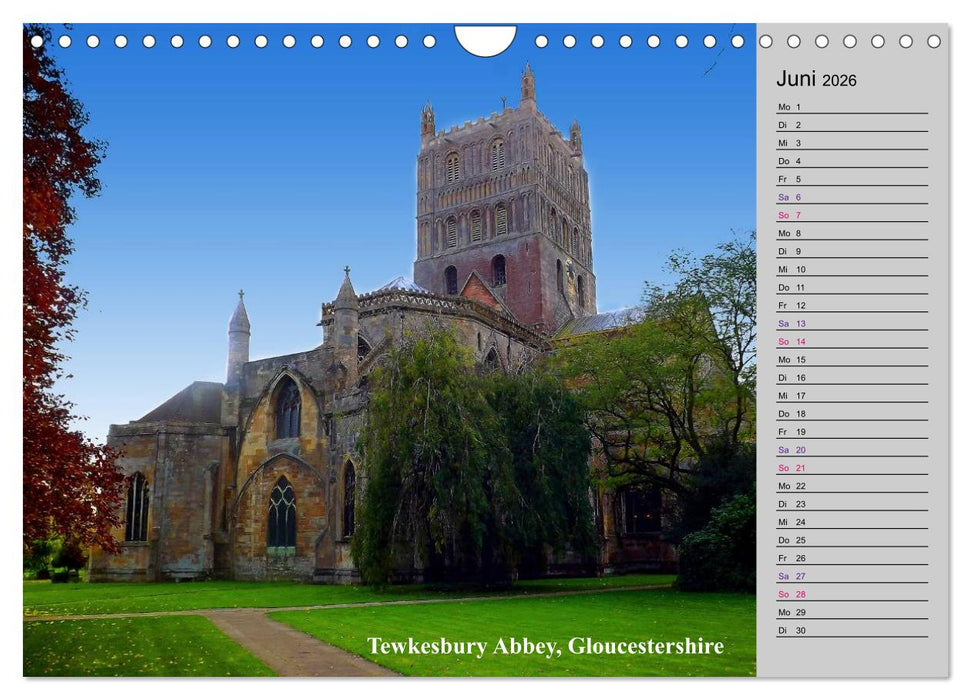
Task: Select the So 28 row
Action: pos(852,594)
